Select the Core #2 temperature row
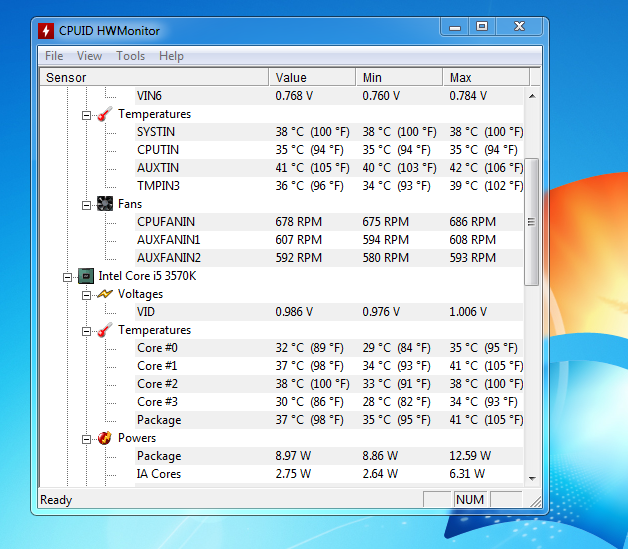 329,384
